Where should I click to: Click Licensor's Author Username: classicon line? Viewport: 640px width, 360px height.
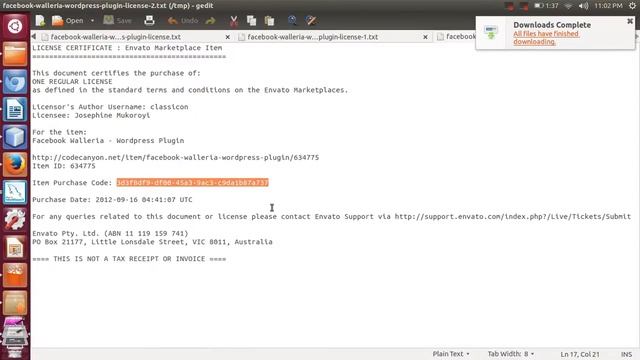point(110,107)
